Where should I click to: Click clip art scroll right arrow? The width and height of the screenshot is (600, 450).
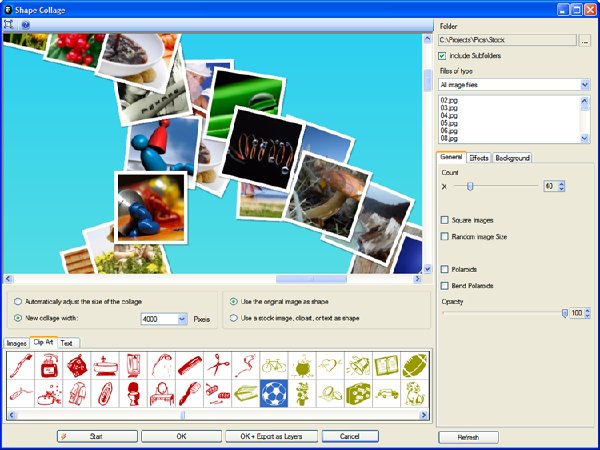pyautogui.click(x=424, y=415)
